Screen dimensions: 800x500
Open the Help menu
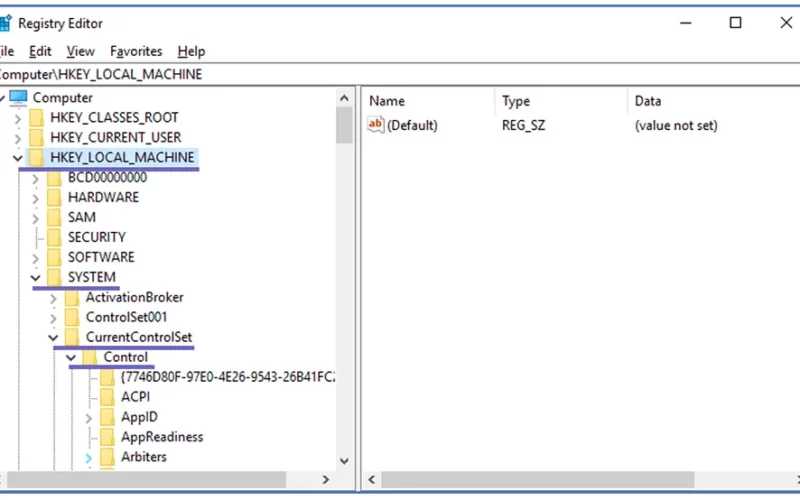tap(191, 51)
